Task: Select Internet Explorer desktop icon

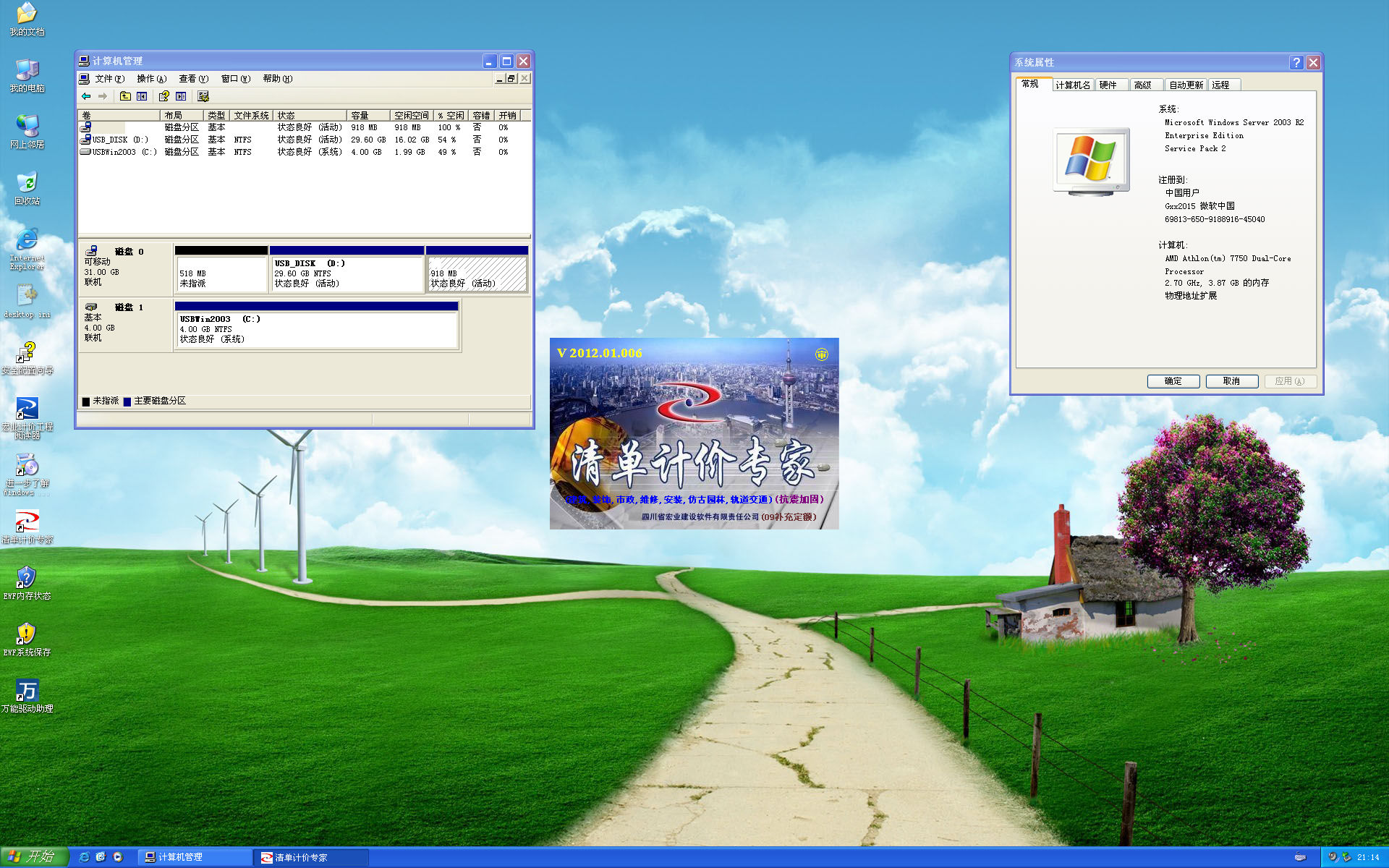Action: 27,249
